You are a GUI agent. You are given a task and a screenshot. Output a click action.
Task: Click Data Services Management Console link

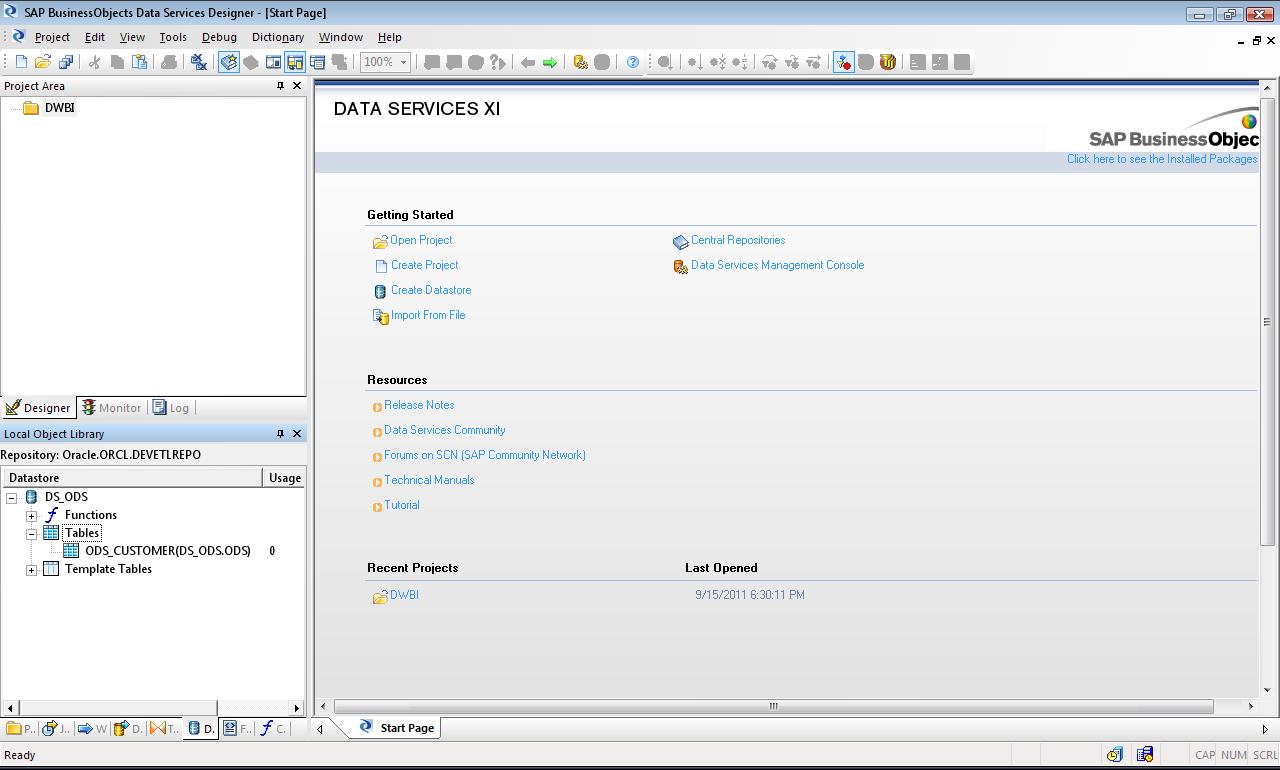tap(777, 265)
